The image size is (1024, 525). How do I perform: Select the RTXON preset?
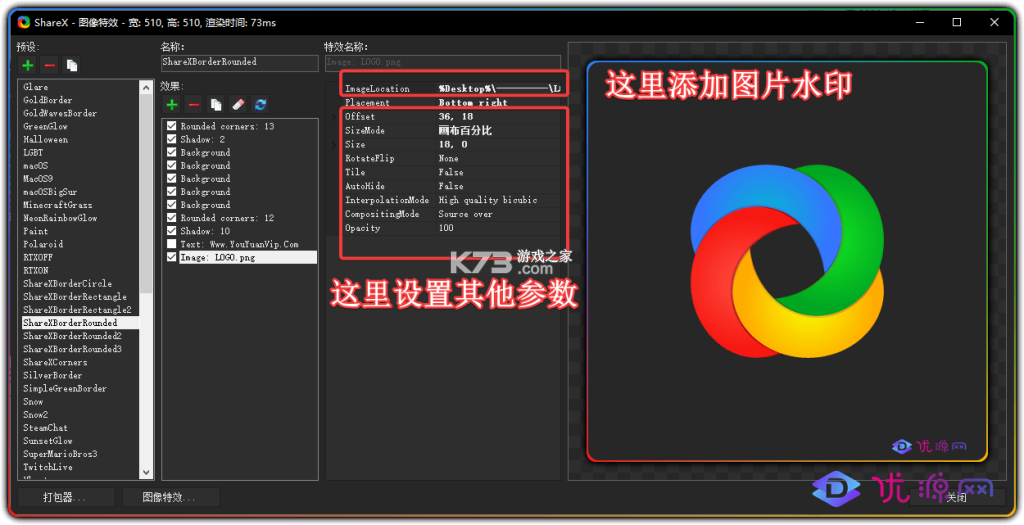[36, 270]
